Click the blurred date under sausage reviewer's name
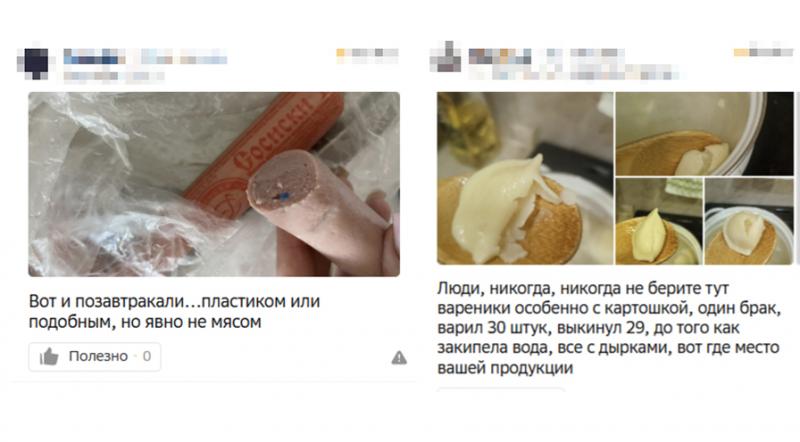Screen dimensions: 800x442 pyautogui.click(x=114, y=77)
